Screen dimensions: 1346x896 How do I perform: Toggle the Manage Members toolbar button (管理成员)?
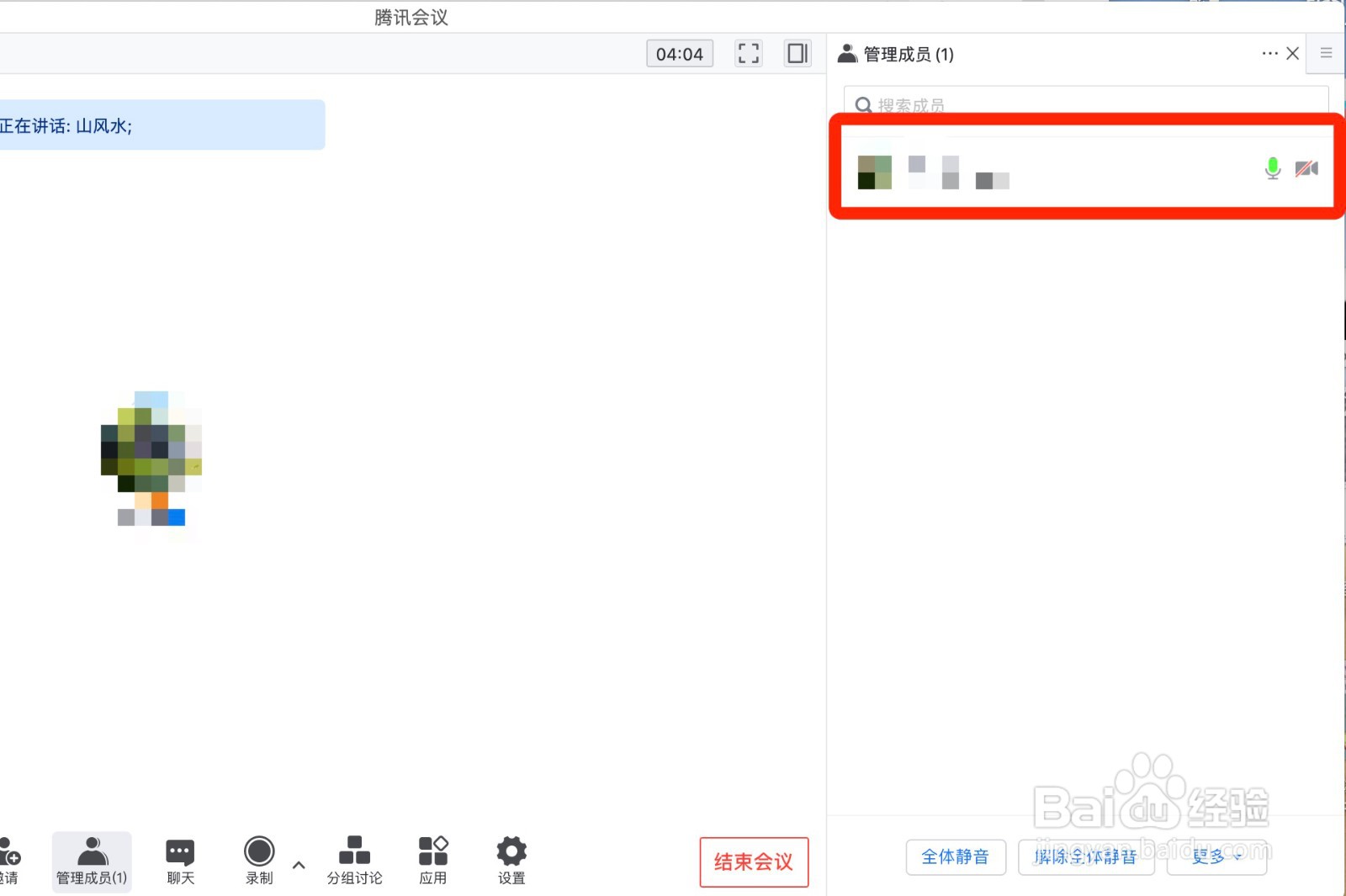click(x=92, y=862)
